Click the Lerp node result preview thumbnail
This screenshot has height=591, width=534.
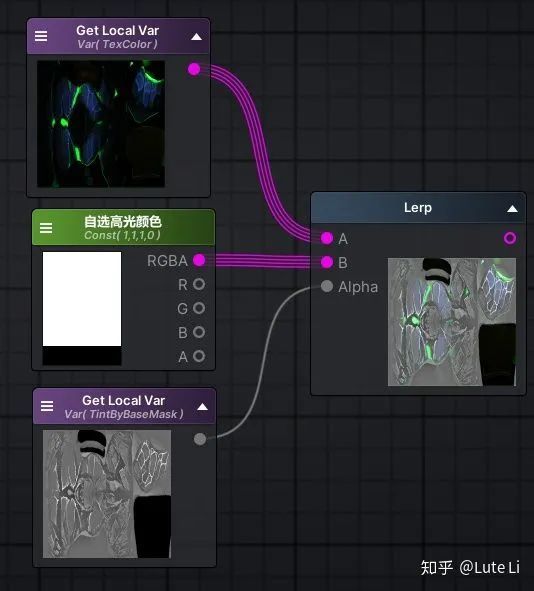(452, 322)
